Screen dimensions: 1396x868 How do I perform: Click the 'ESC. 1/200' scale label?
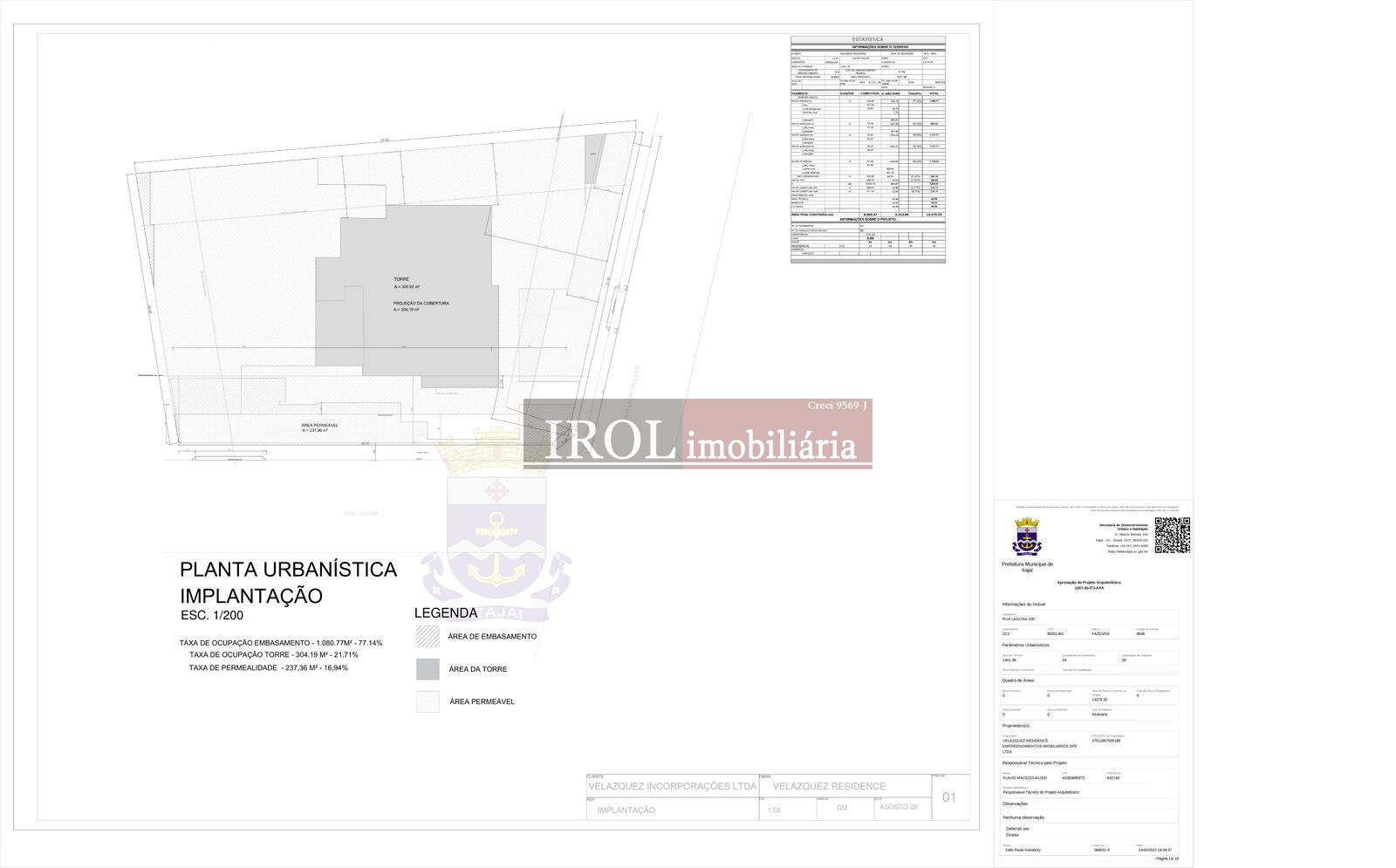point(211,615)
